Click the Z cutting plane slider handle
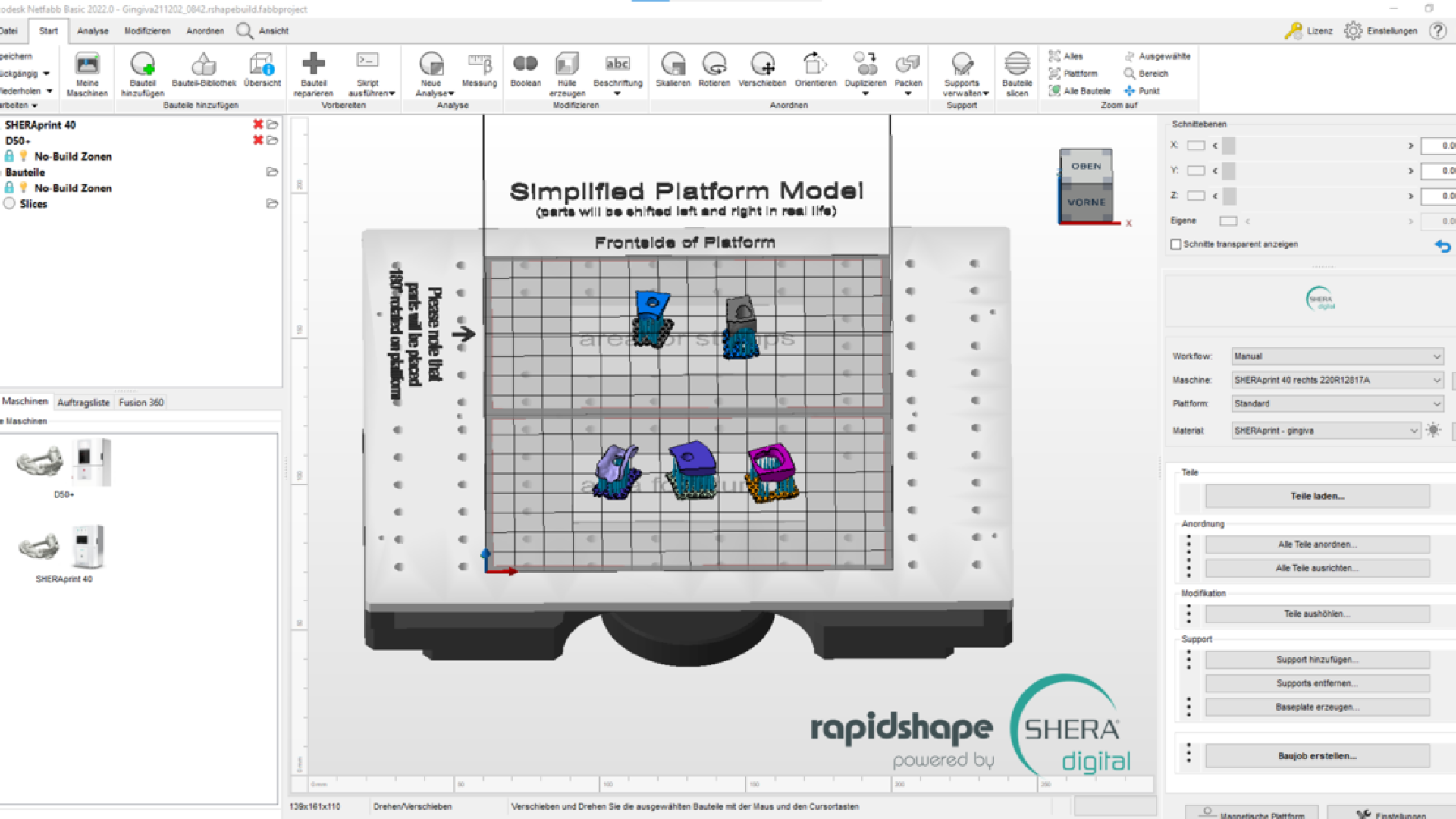Screen dimensions: 1456x819 pos(1229,196)
